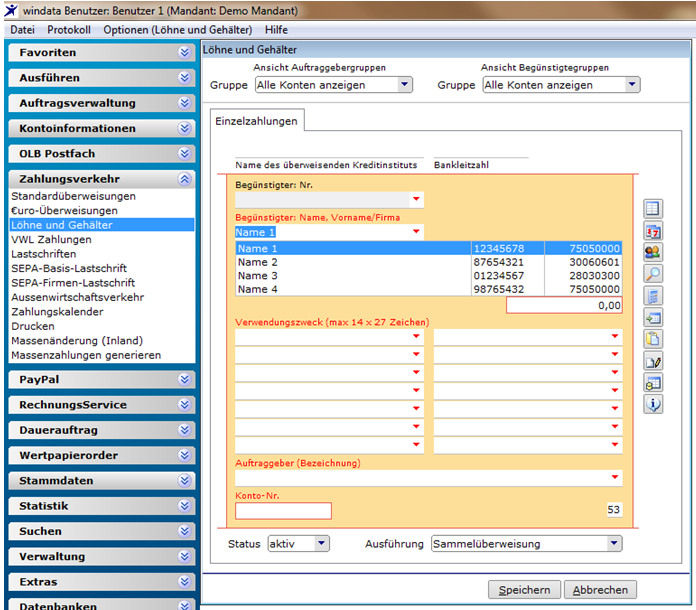Expand the Dauerauftrag section chevron
The height and width of the screenshot is (610, 696).
[x=184, y=430]
